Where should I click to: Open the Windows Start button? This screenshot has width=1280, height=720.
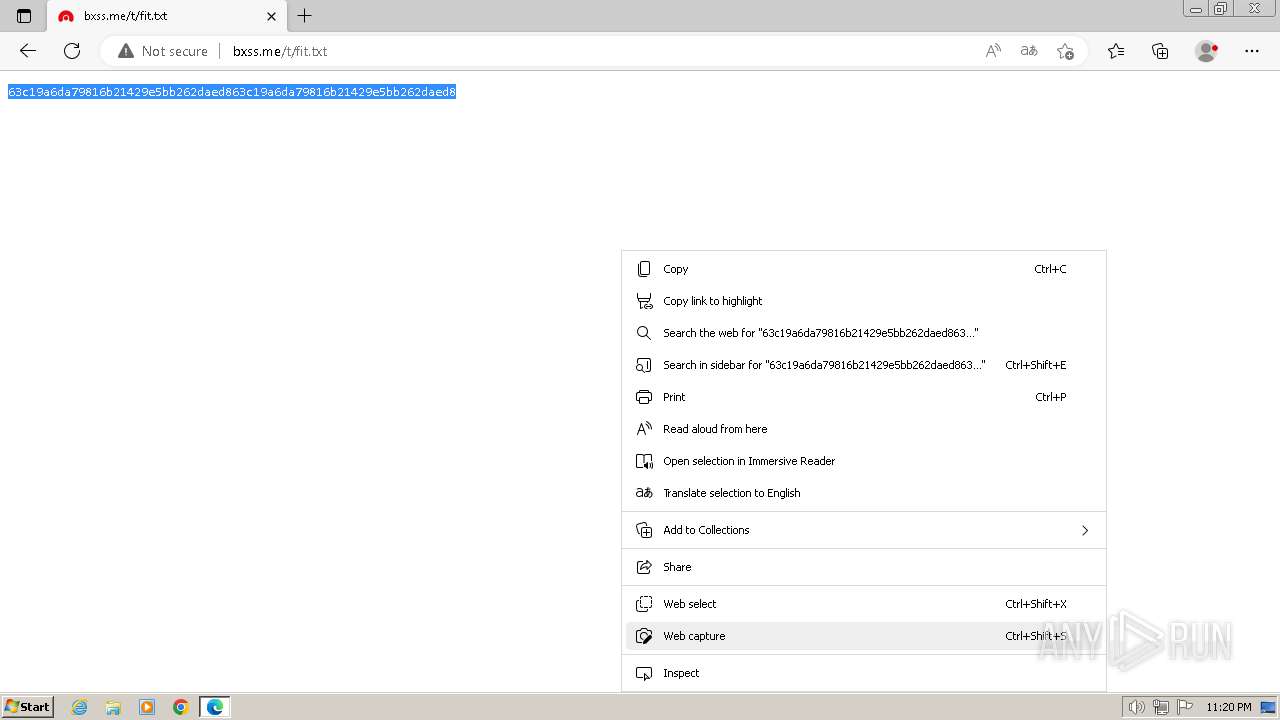(27, 707)
